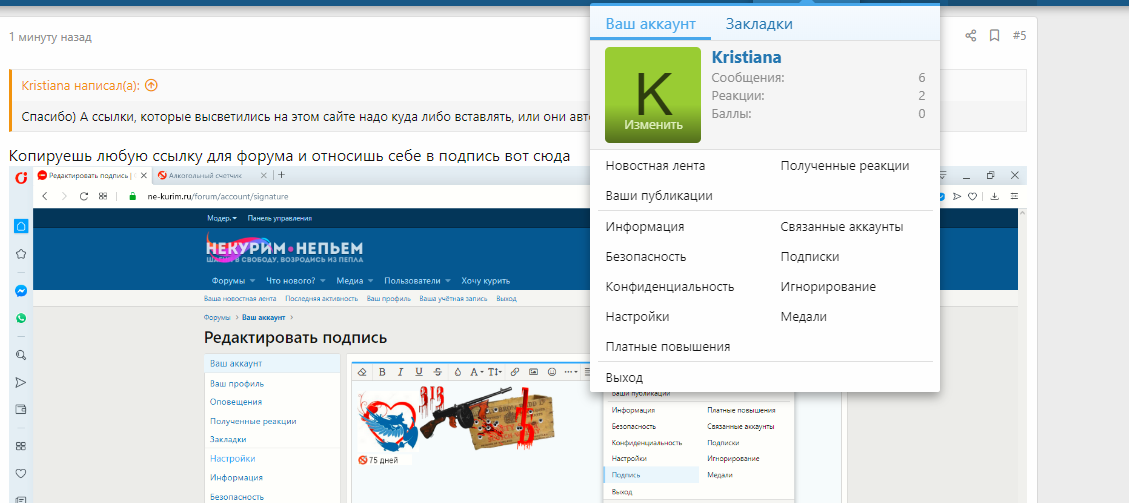This screenshot has height=503, width=1129.
Task: Toggle underline in the signature editor
Action: pyautogui.click(x=419, y=372)
